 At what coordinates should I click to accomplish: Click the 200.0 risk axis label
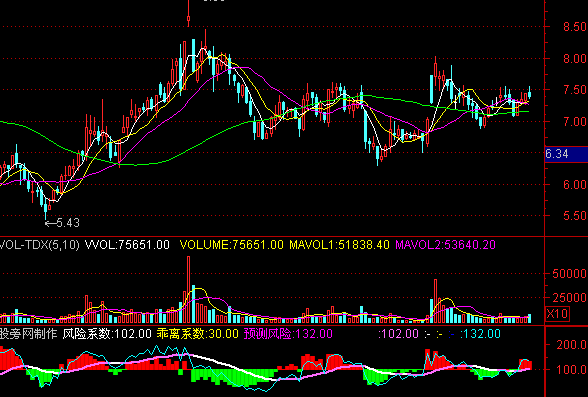tap(572, 345)
